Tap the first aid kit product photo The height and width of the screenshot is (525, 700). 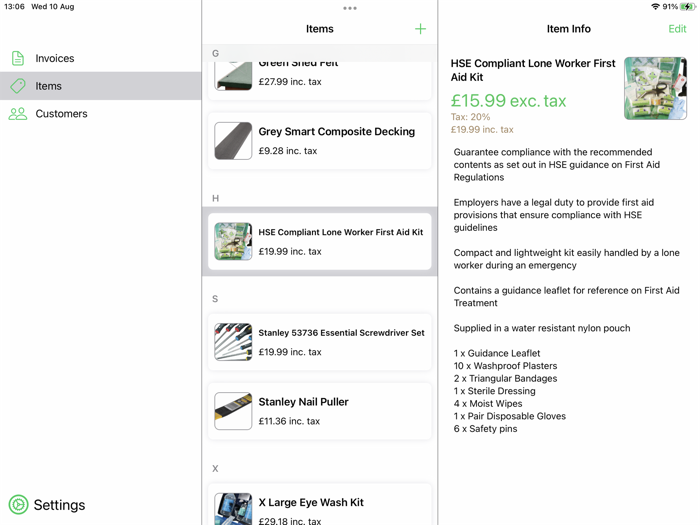click(655, 88)
